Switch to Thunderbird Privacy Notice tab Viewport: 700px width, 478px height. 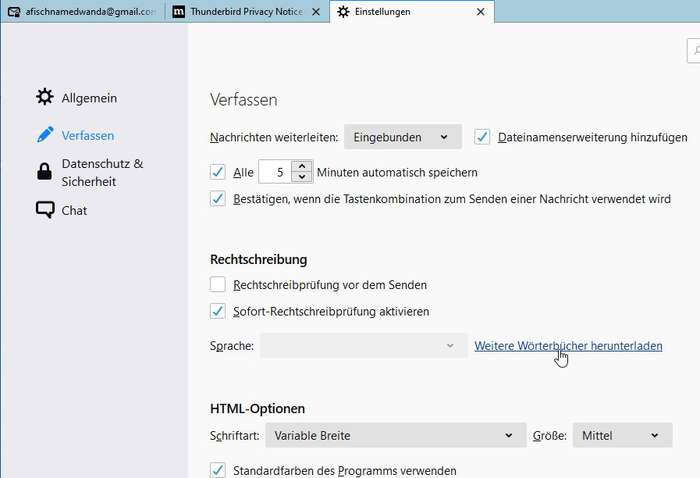pos(250,12)
